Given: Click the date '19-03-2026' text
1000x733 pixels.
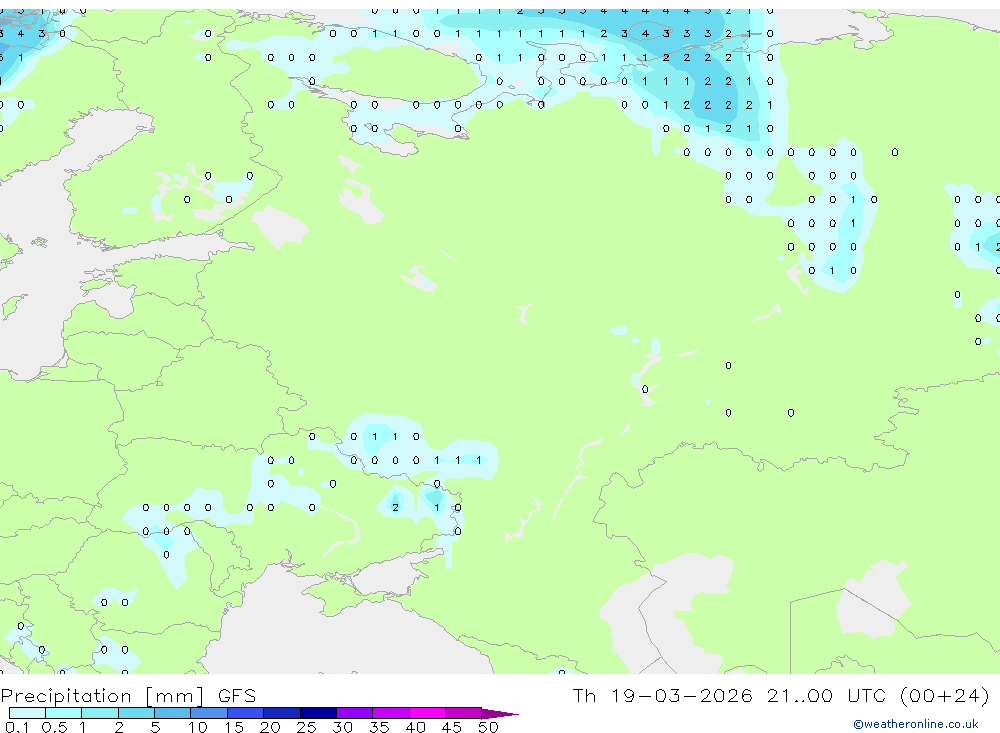Looking at the screenshot, I should (x=681, y=695).
